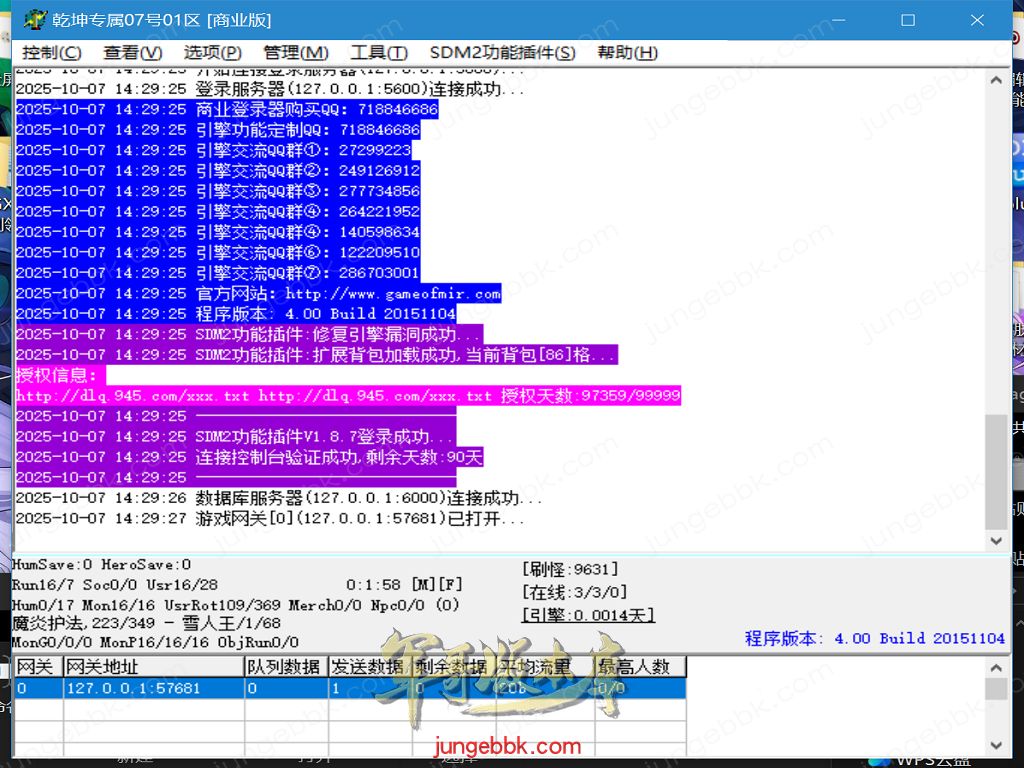Click the log panel scrollbar thumb
Viewport: 1024px width, 768px height.
(x=996, y=470)
